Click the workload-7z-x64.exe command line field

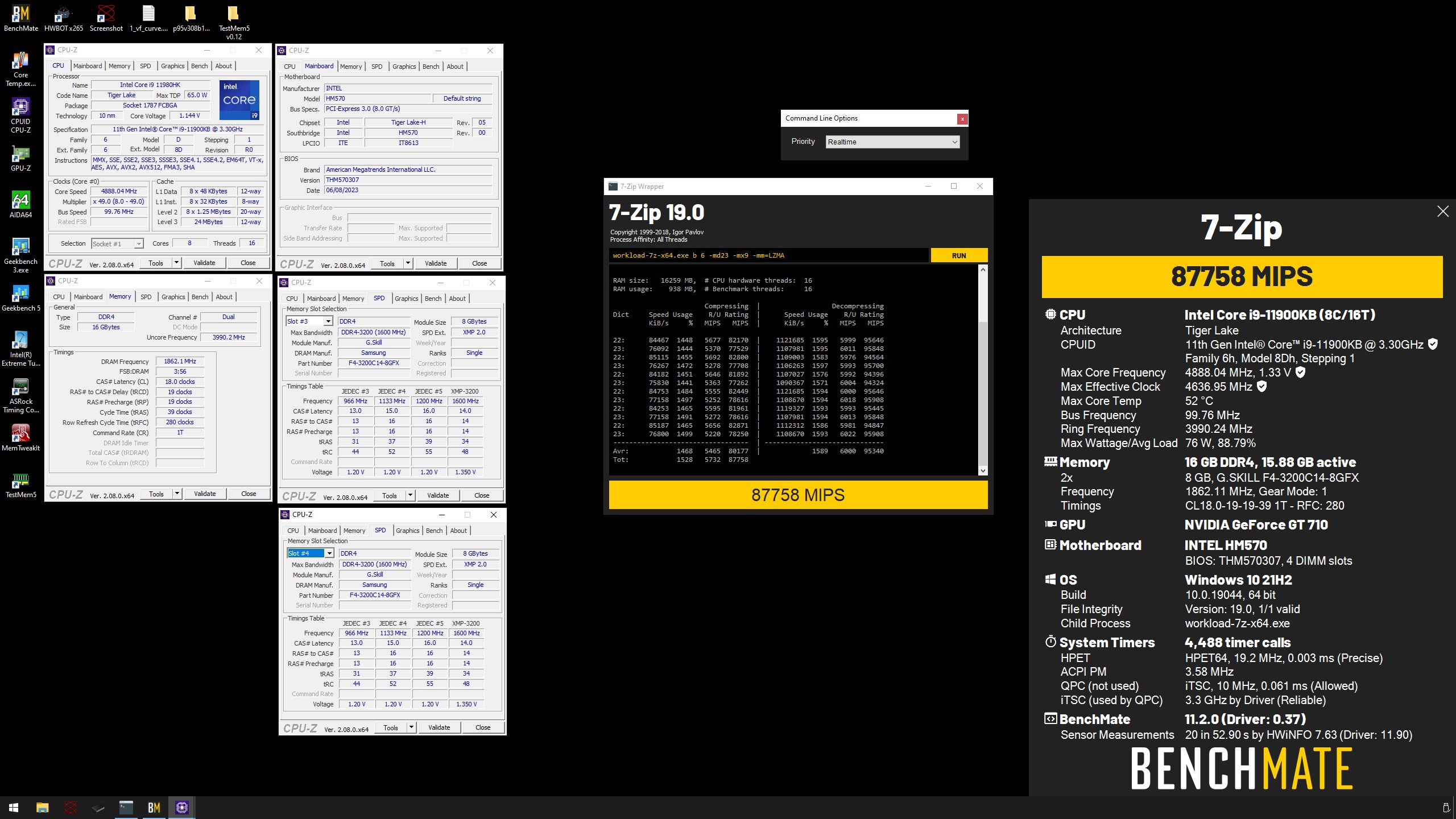pyautogui.click(x=769, y=255)
